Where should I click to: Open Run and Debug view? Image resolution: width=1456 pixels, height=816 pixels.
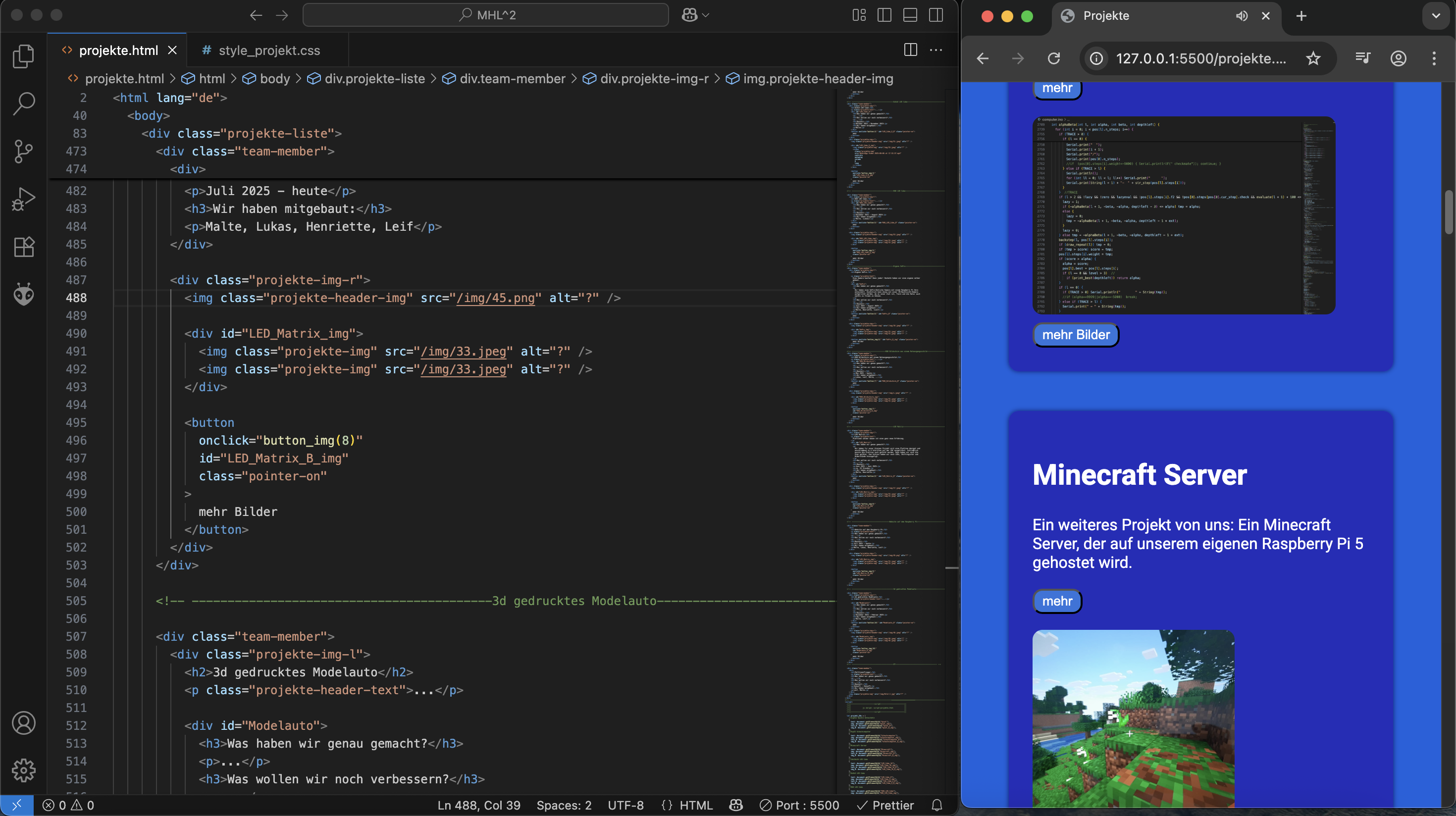pos(23,199)
